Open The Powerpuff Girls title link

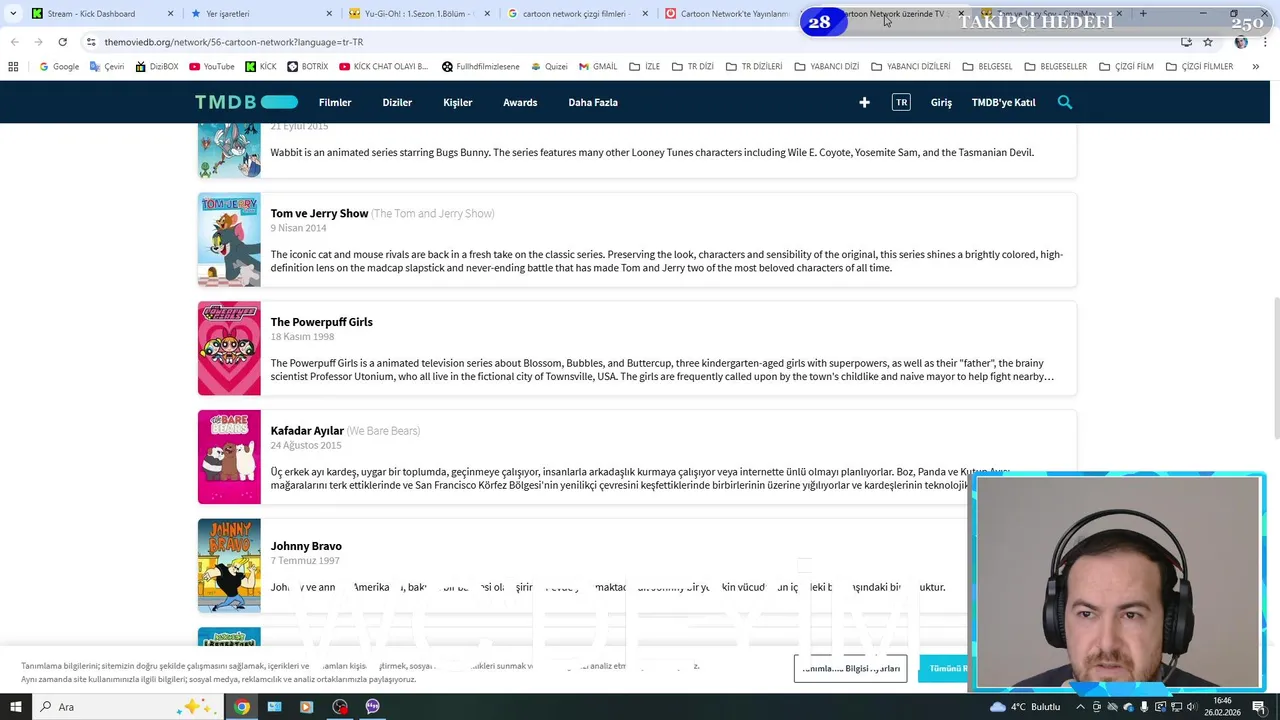tap(321, 321)
